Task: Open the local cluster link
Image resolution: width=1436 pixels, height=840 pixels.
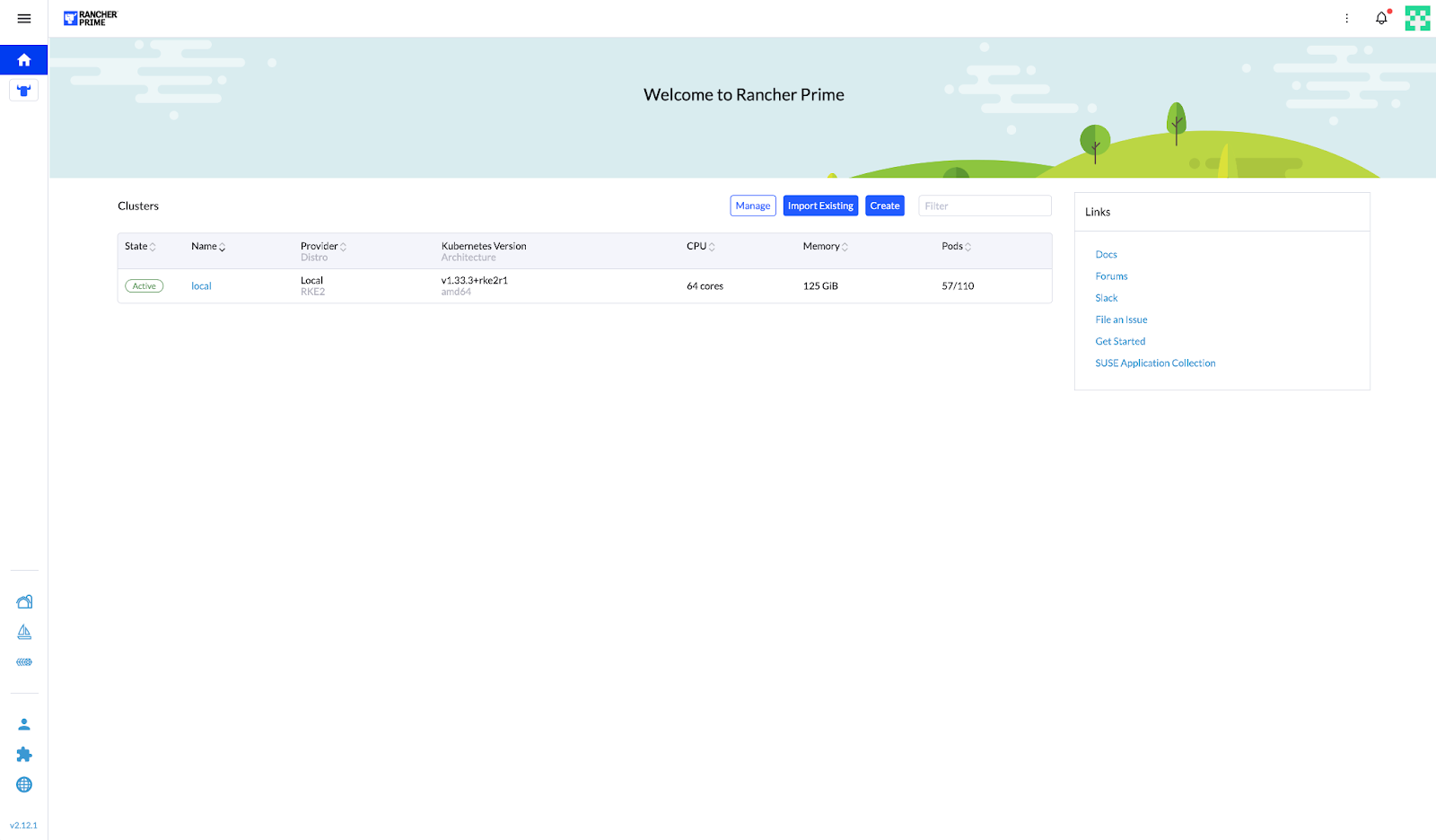Action: coord(201,286)
